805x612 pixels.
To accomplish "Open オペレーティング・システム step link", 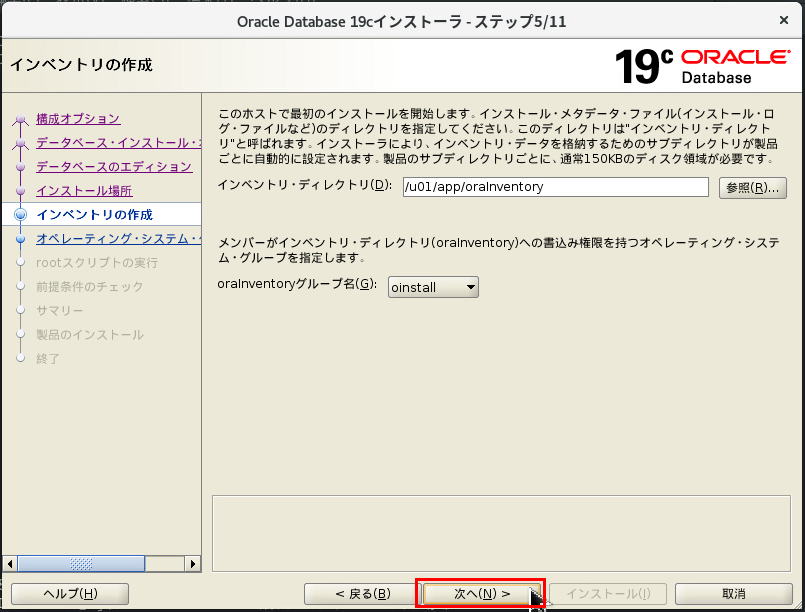I will pos(119,238).
